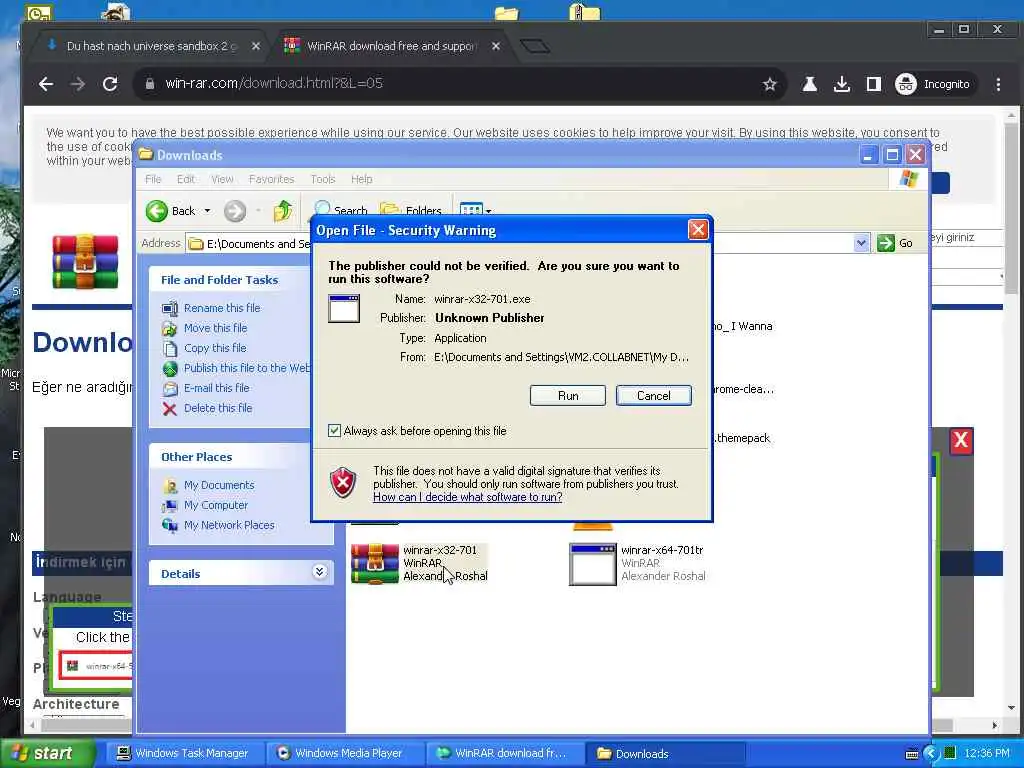
Task: Open the Tools menu in Downloads window
Action: click(x=323, y=179)
